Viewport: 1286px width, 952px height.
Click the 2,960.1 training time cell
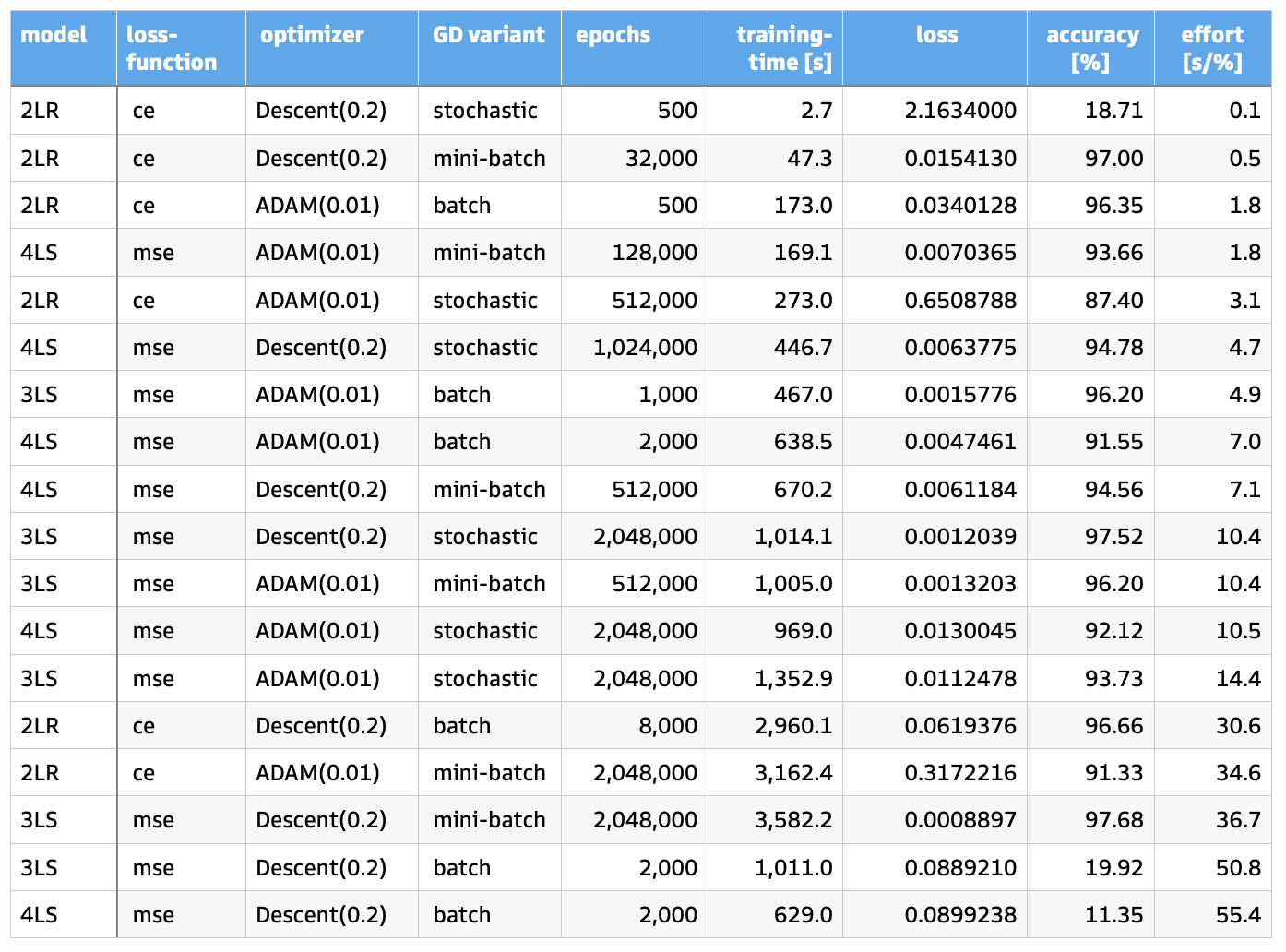point(793,726)
